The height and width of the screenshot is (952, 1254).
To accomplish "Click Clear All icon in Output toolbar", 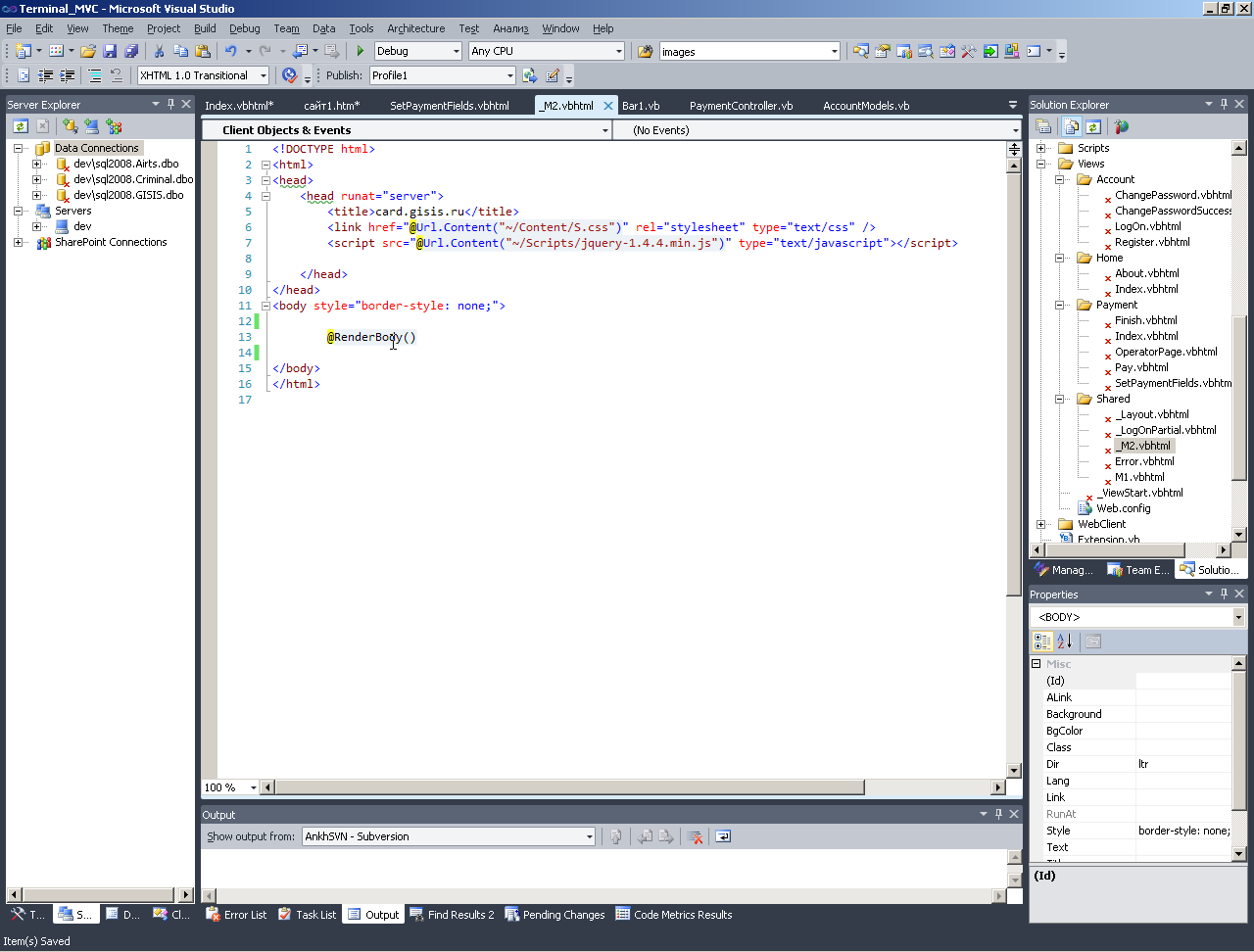I will pyautogui.click(x=695, y=836).
